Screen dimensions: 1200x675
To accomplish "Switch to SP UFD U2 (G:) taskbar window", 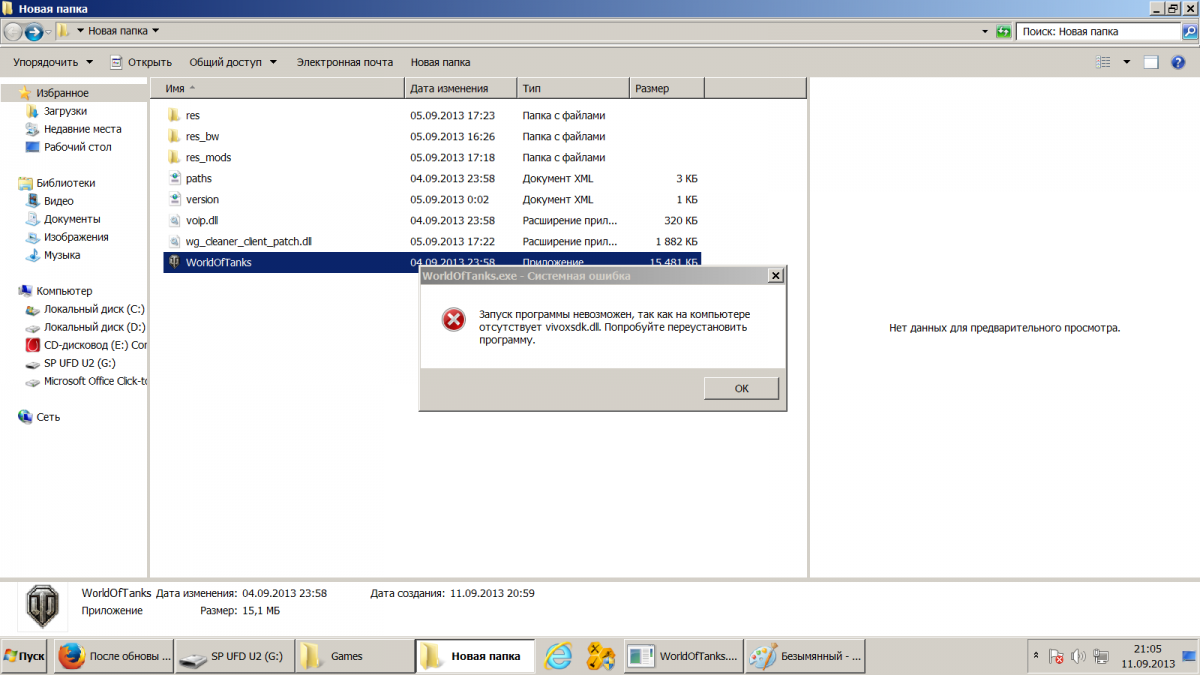I will 234,656.
